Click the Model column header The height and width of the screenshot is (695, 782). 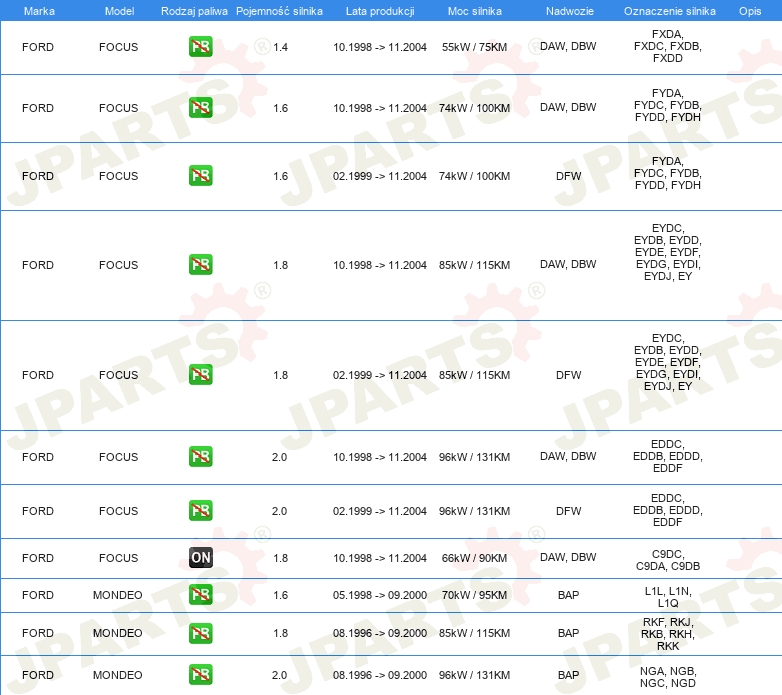[119, 11]
